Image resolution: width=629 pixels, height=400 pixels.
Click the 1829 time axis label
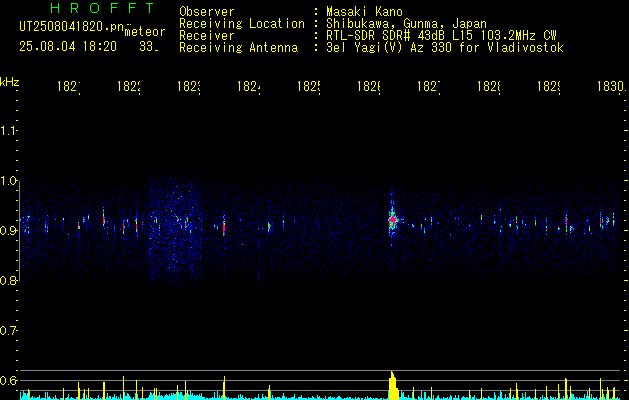549,86
